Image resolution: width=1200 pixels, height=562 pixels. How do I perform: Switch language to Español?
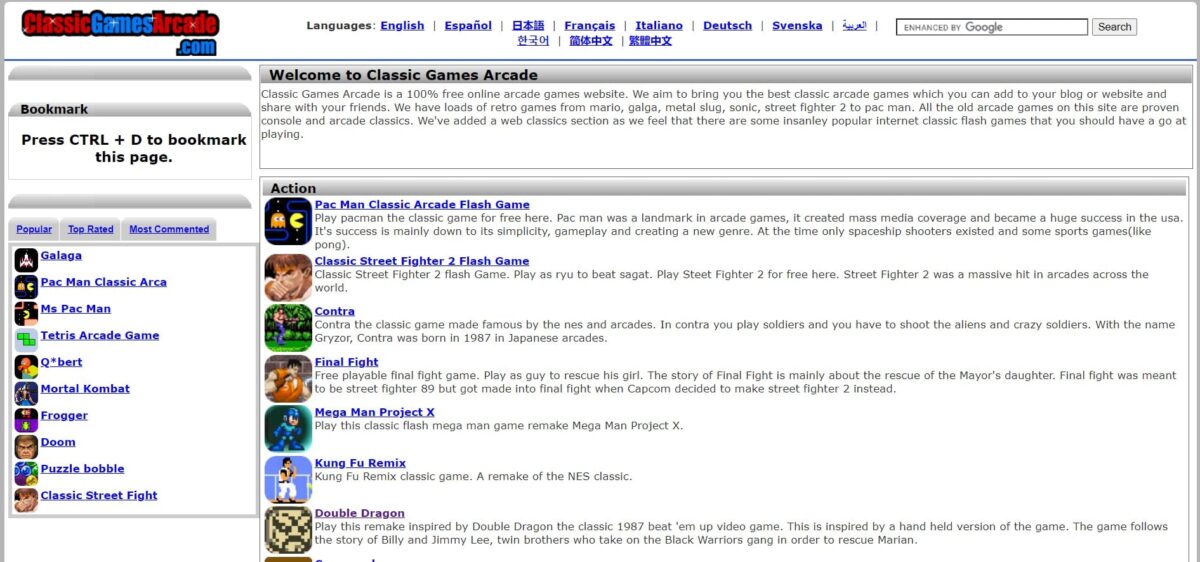point(468,25)
